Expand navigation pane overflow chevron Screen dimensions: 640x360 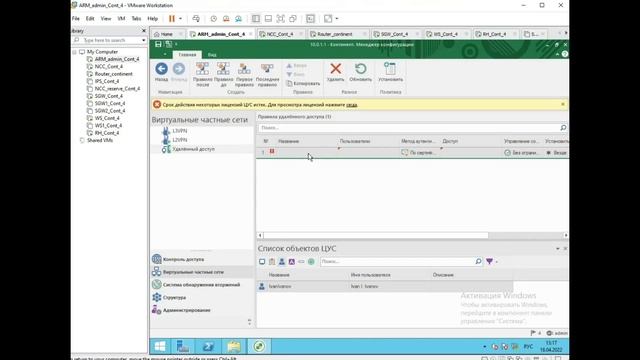[249, 322]
